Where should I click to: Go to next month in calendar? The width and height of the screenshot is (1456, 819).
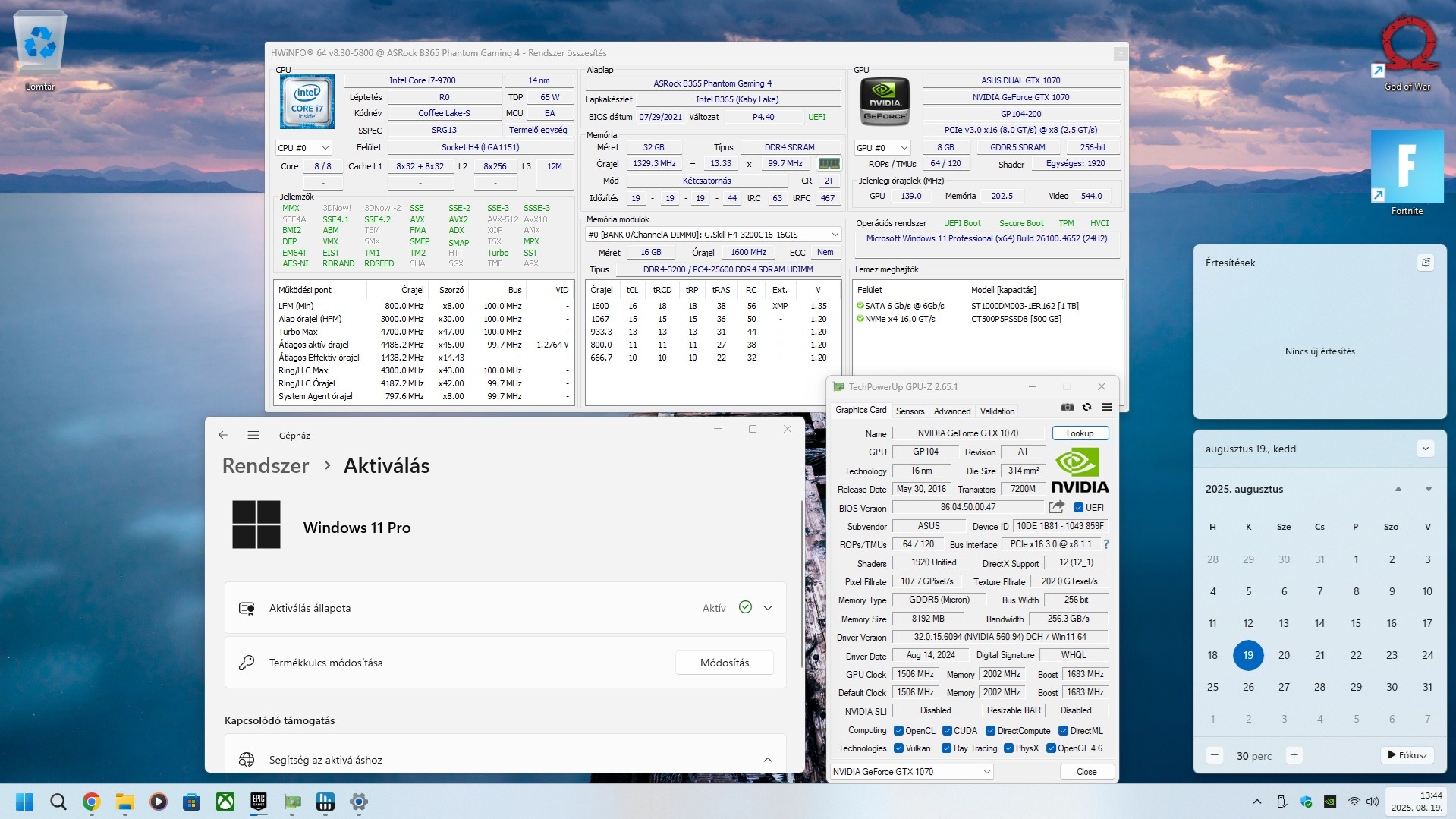1429,489
